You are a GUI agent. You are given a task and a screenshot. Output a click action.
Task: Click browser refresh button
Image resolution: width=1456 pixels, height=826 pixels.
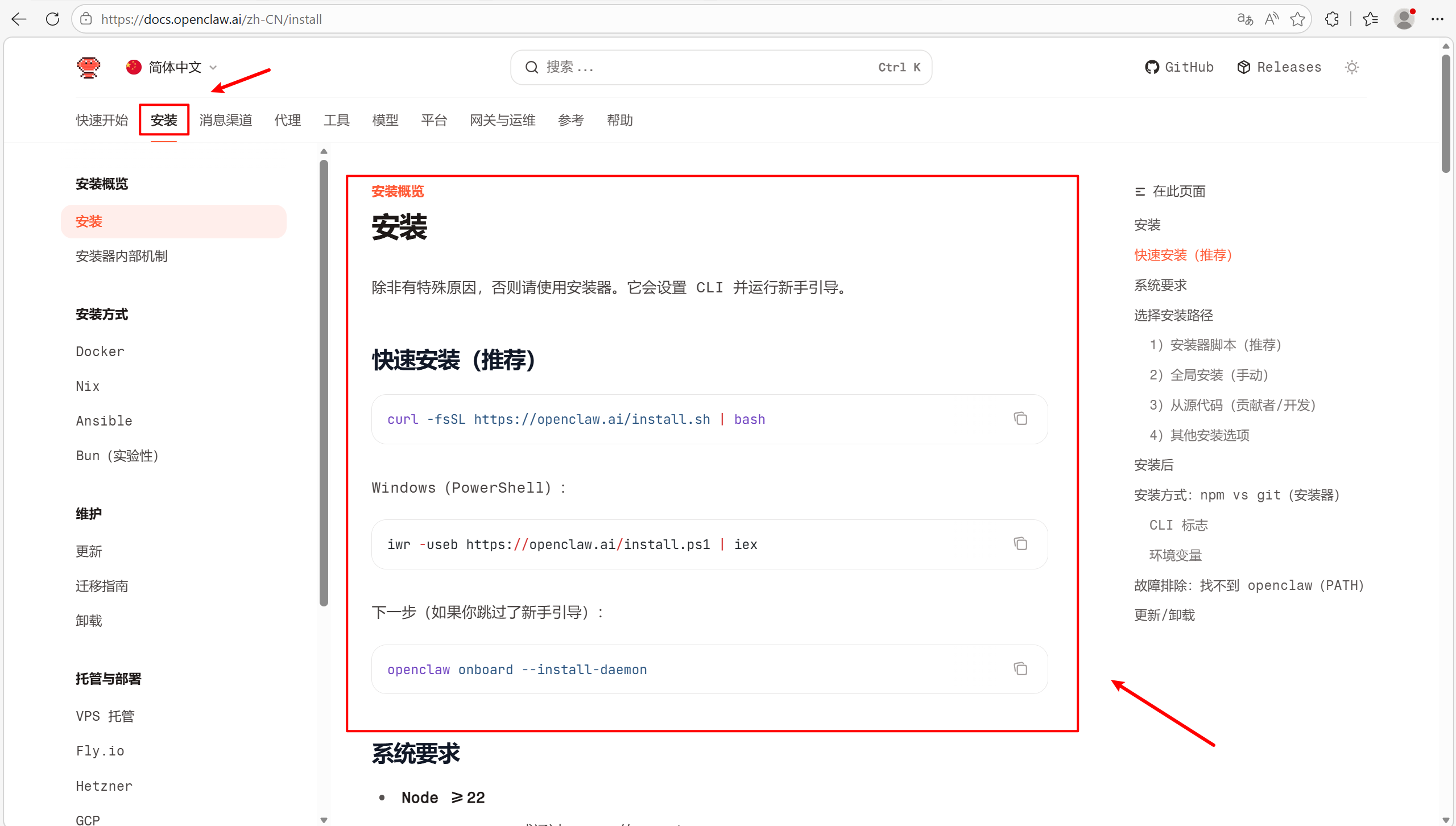52,19
